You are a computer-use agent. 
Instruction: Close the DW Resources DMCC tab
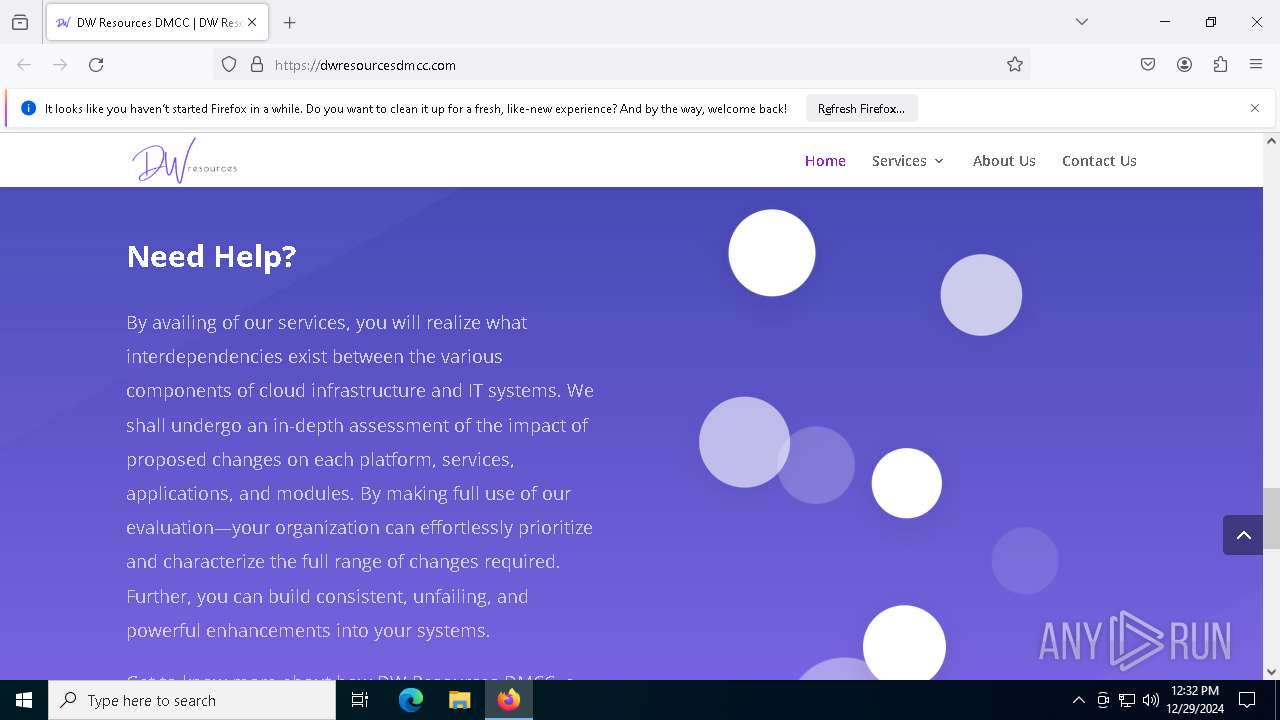click(x=252, y=22)
